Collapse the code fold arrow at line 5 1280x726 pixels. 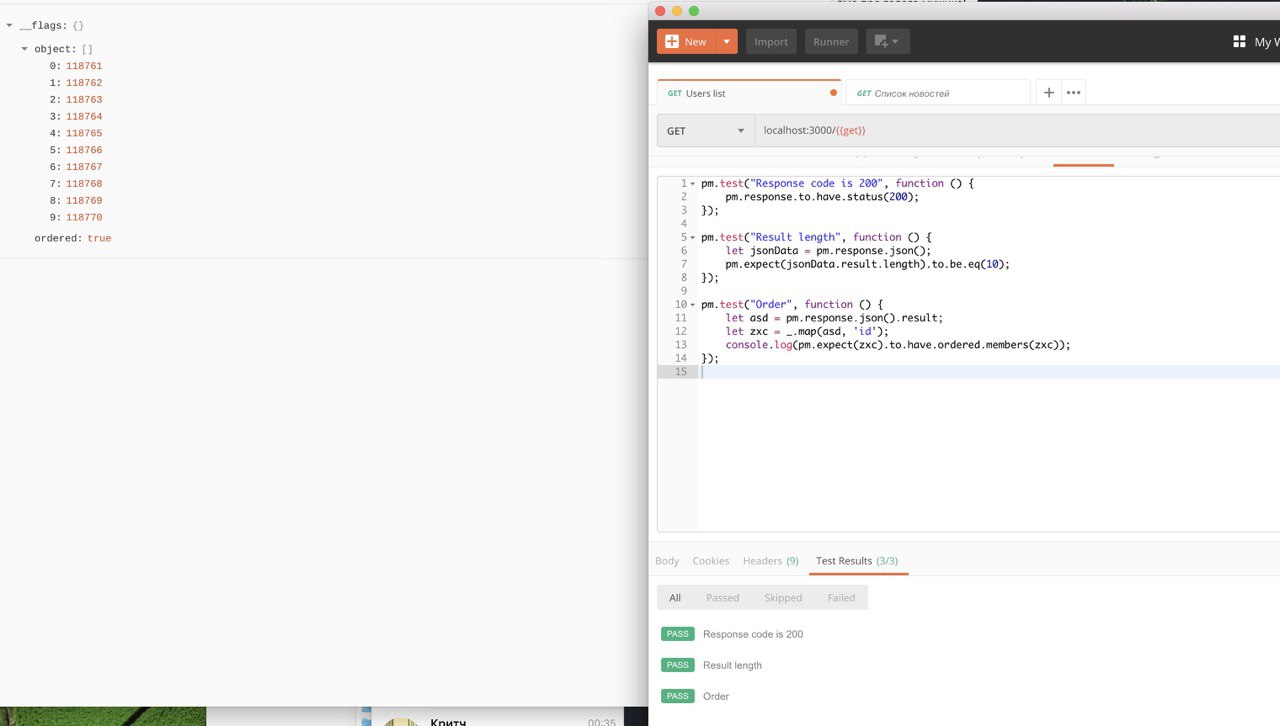692,238
